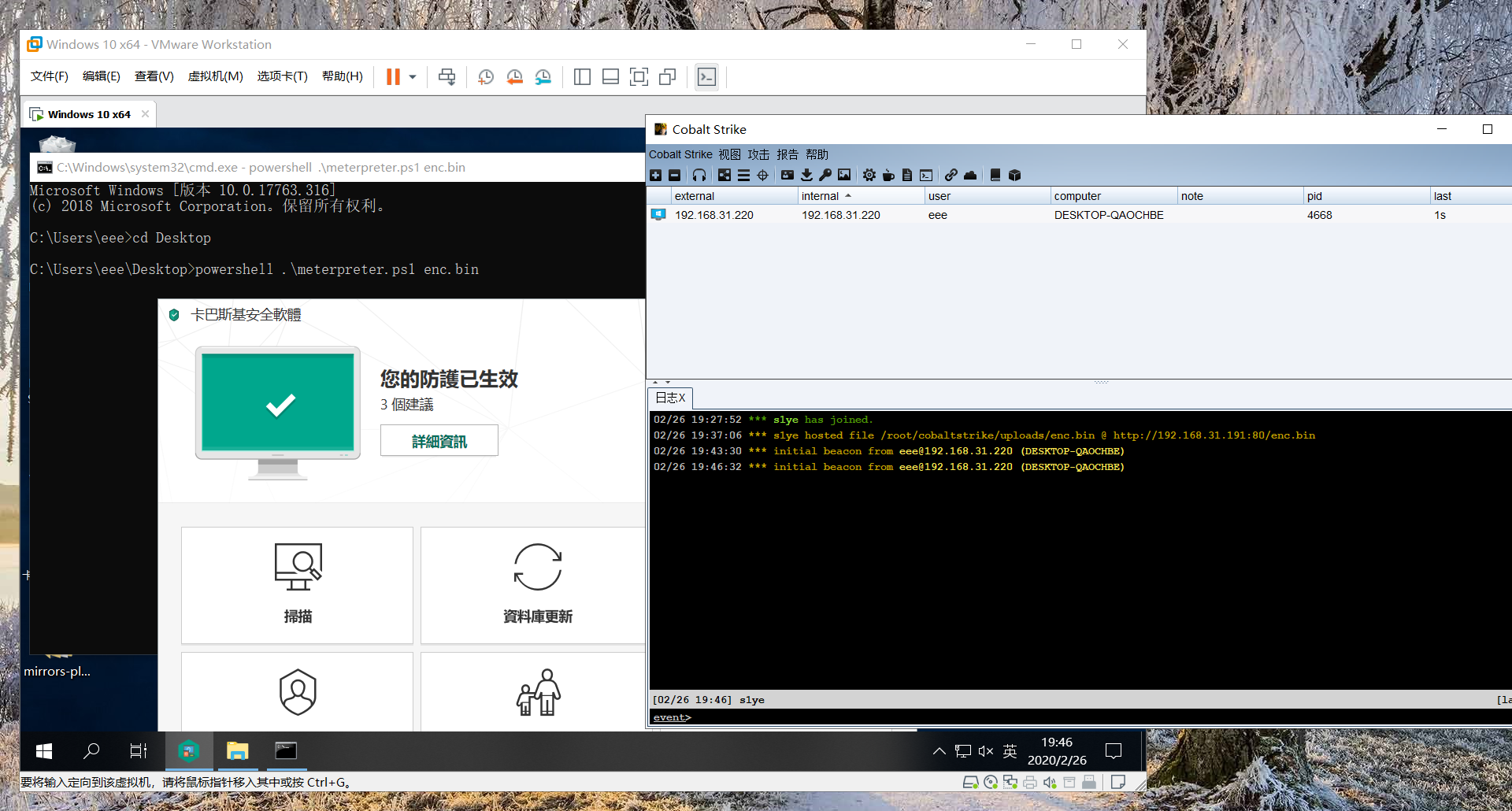
Task: Click Connect to team server plus icon
Action: click(656, 175)
